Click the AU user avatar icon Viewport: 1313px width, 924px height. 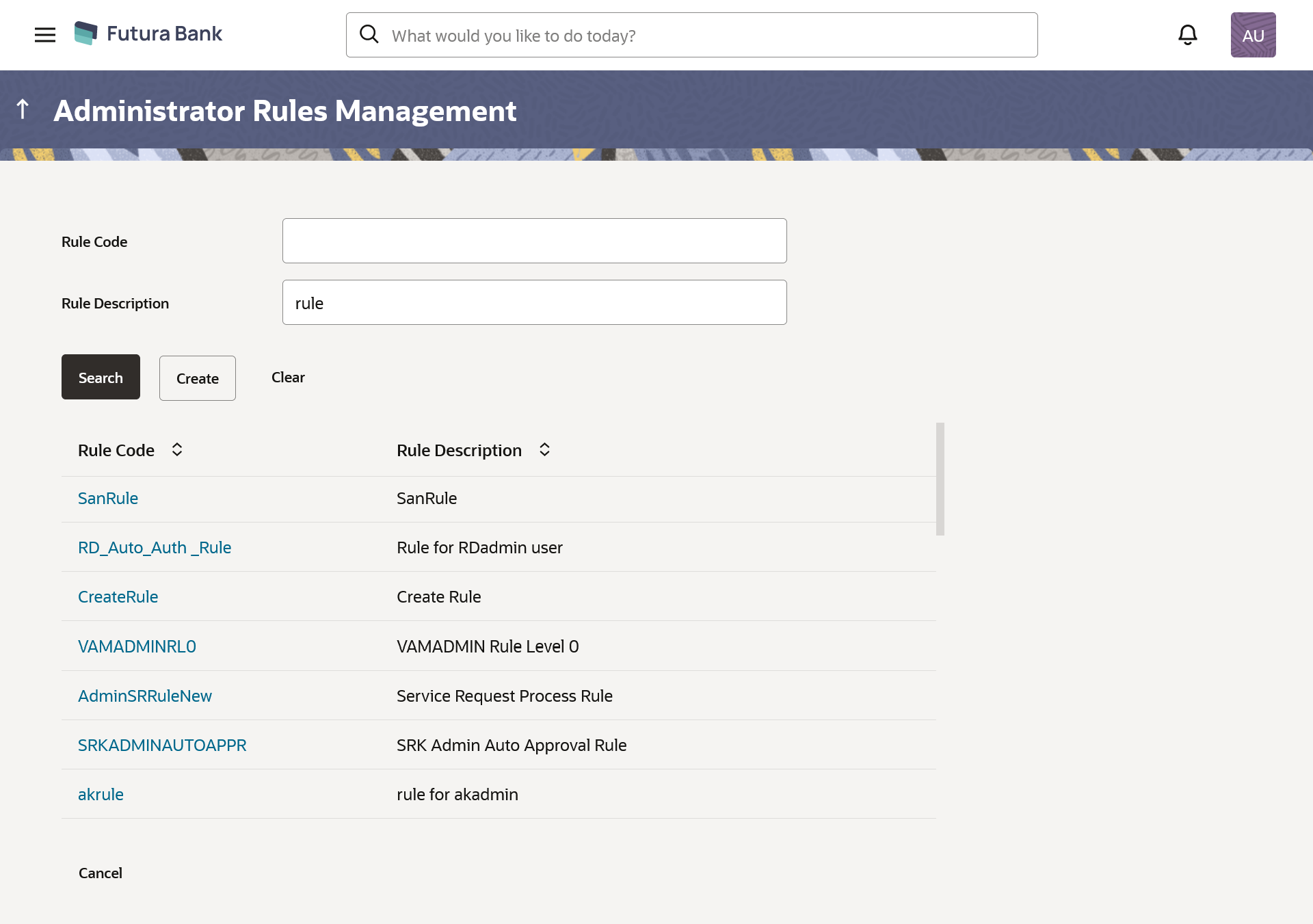[x=1253, y=35]
